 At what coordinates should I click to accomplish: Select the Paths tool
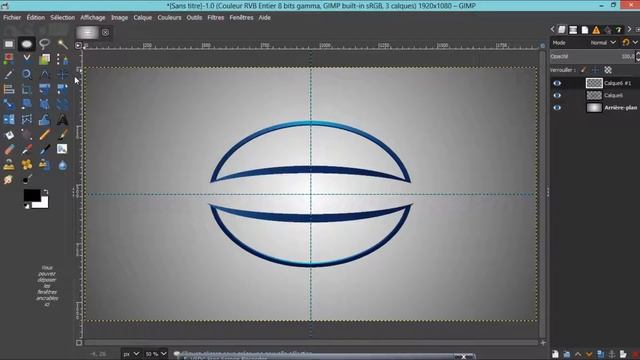(62, 60)
